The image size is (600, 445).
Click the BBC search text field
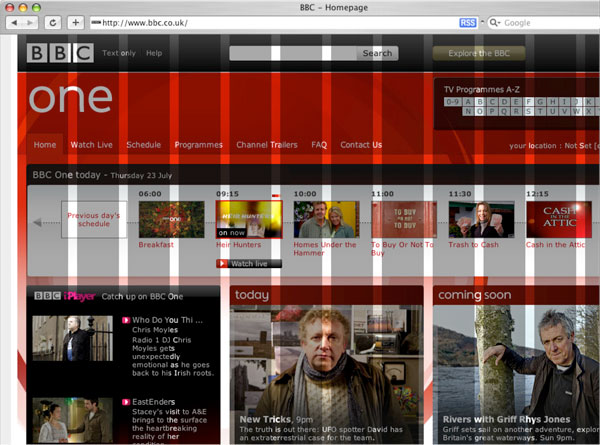pos(292,53)
